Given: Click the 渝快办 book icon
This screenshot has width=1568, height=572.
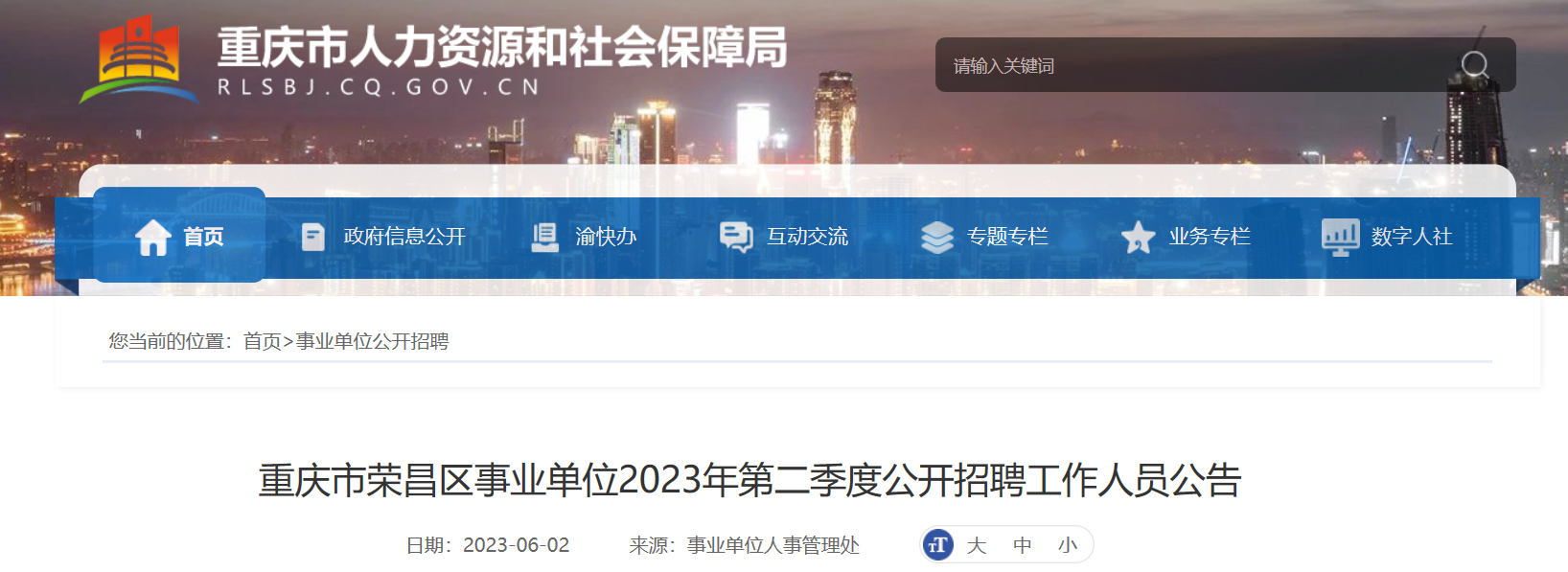Looking at the screenshot, I should [544, 237].
